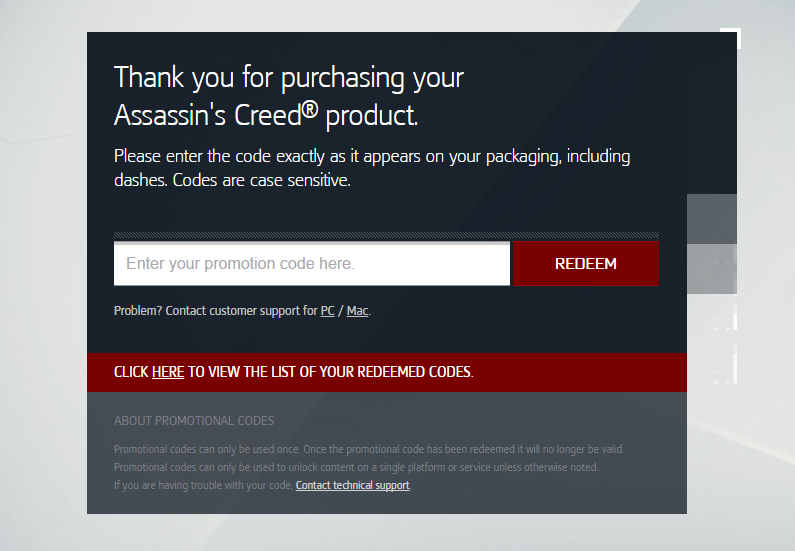Click the red redeemed codes banner
The image size is (795, 551).
[387, 372]
